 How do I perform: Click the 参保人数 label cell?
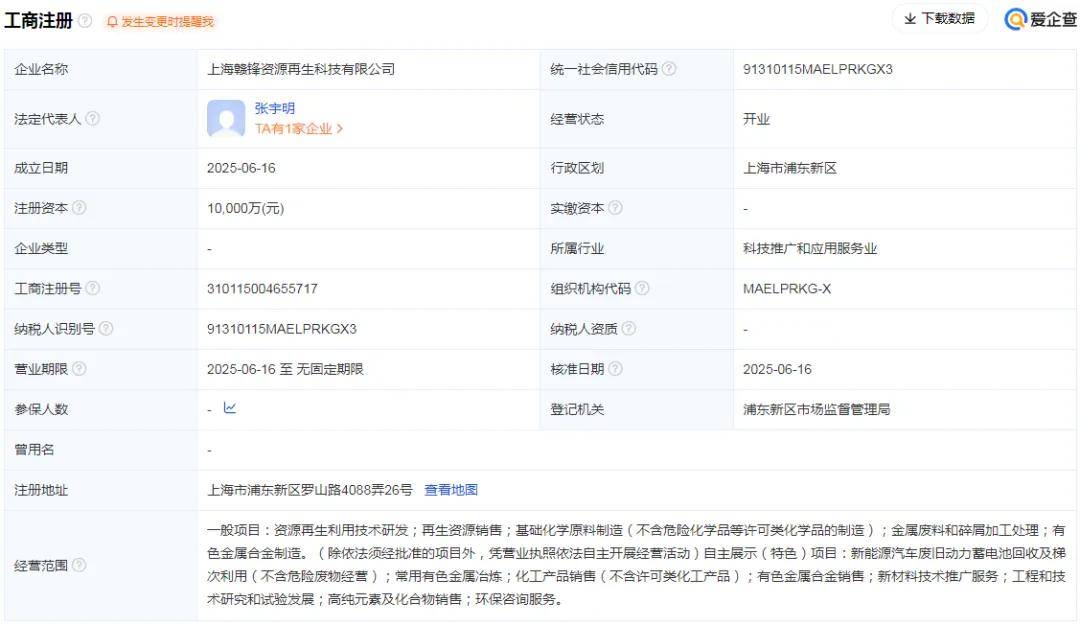pyautogui.click(x=101, y=409)
